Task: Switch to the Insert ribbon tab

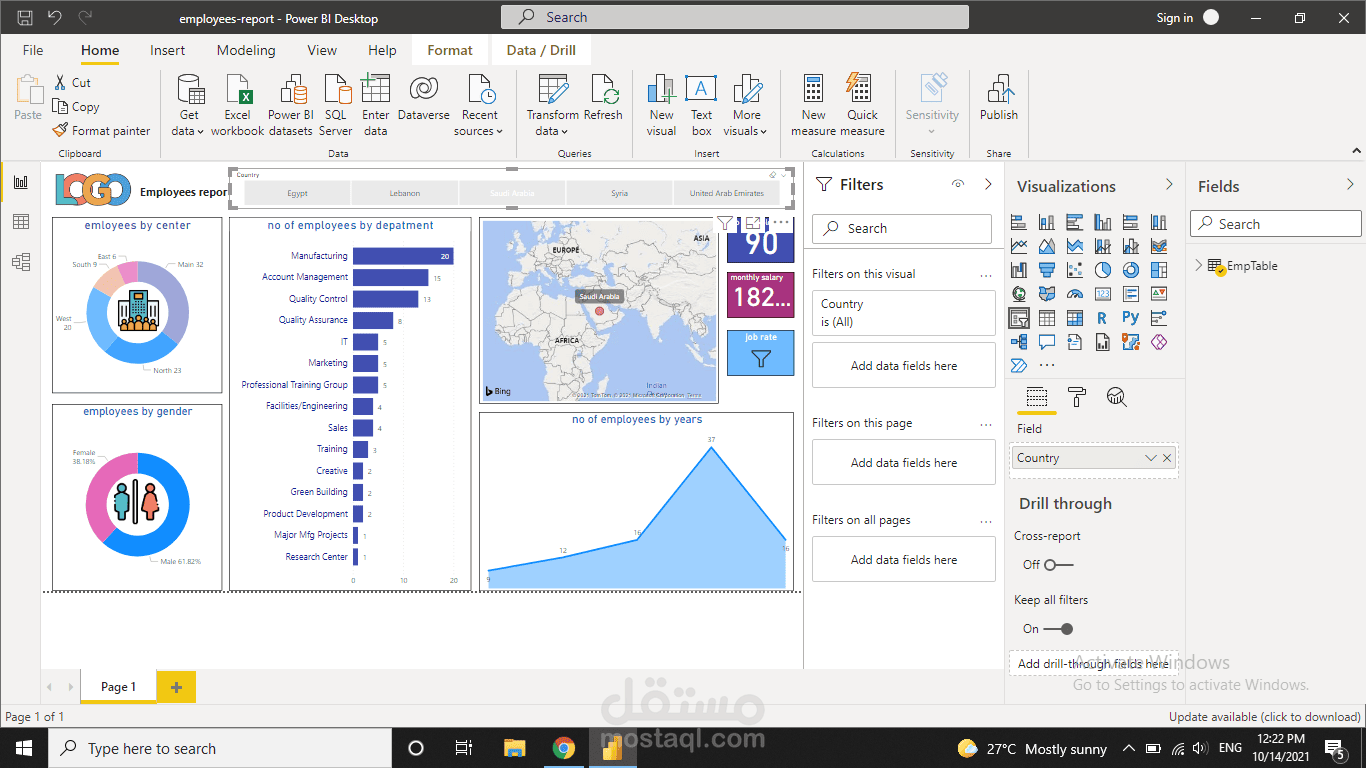Action: 168,50
